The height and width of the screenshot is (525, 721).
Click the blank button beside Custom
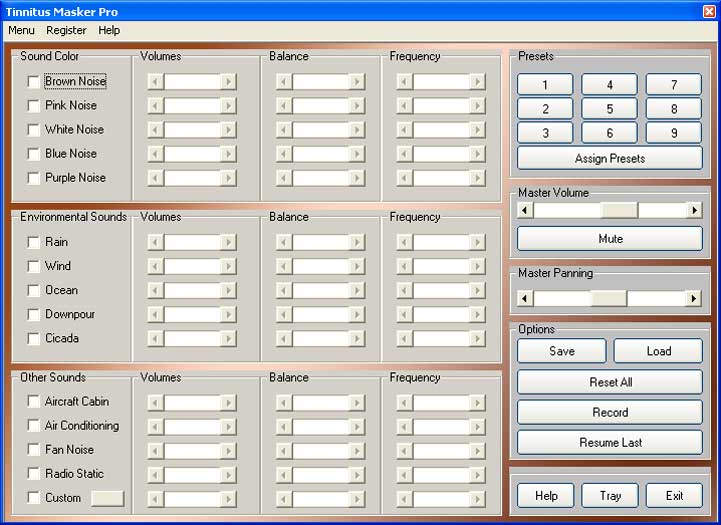(108, 498)
